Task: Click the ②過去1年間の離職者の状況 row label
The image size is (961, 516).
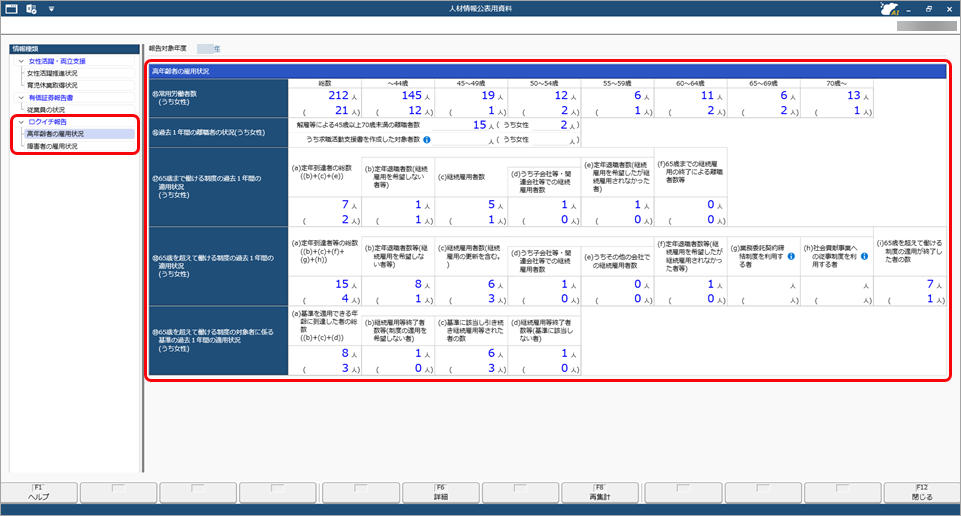Action: pyautogui.click(x=218, y=132)
